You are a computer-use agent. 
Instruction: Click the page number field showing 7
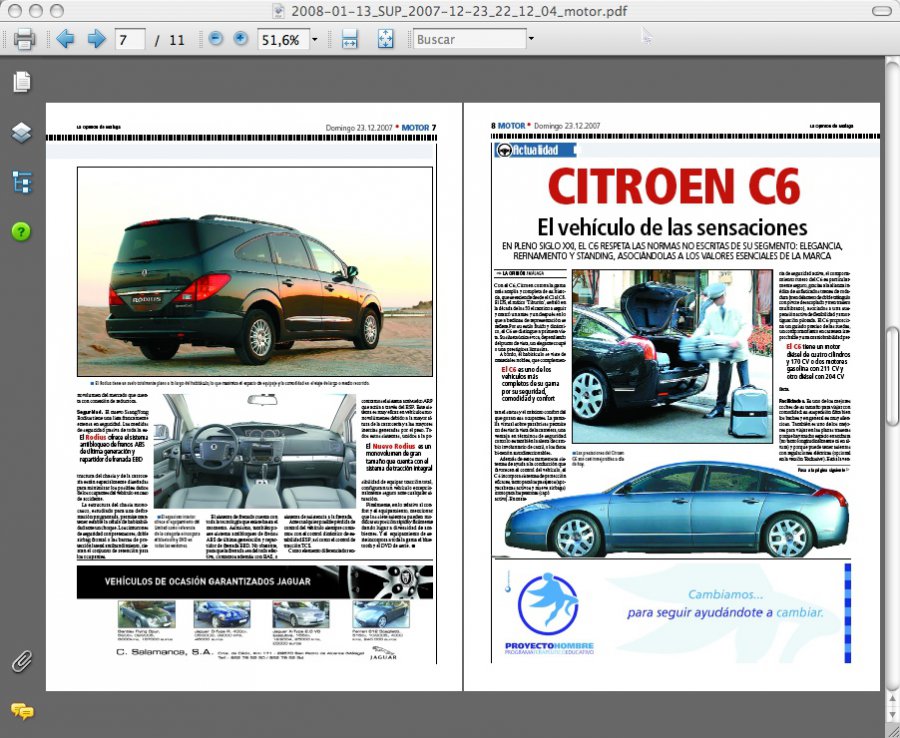coord(130,39)
